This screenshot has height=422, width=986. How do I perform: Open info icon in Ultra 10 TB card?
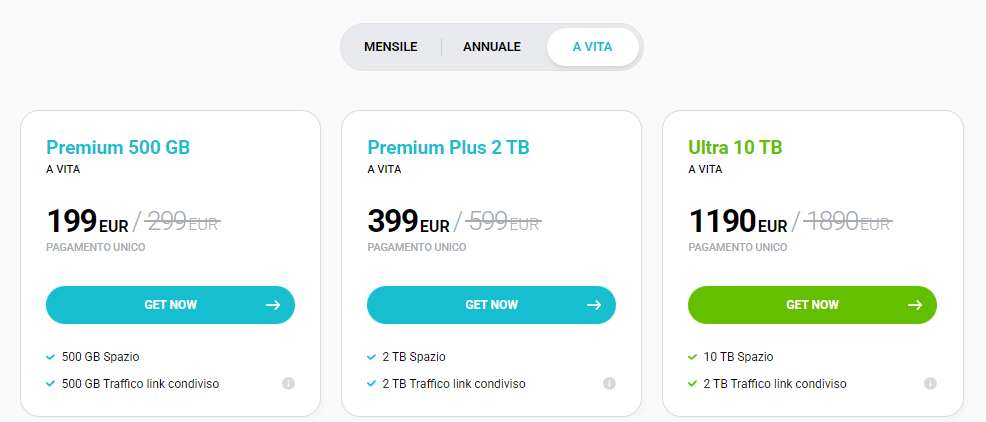[x=930, y=383]
